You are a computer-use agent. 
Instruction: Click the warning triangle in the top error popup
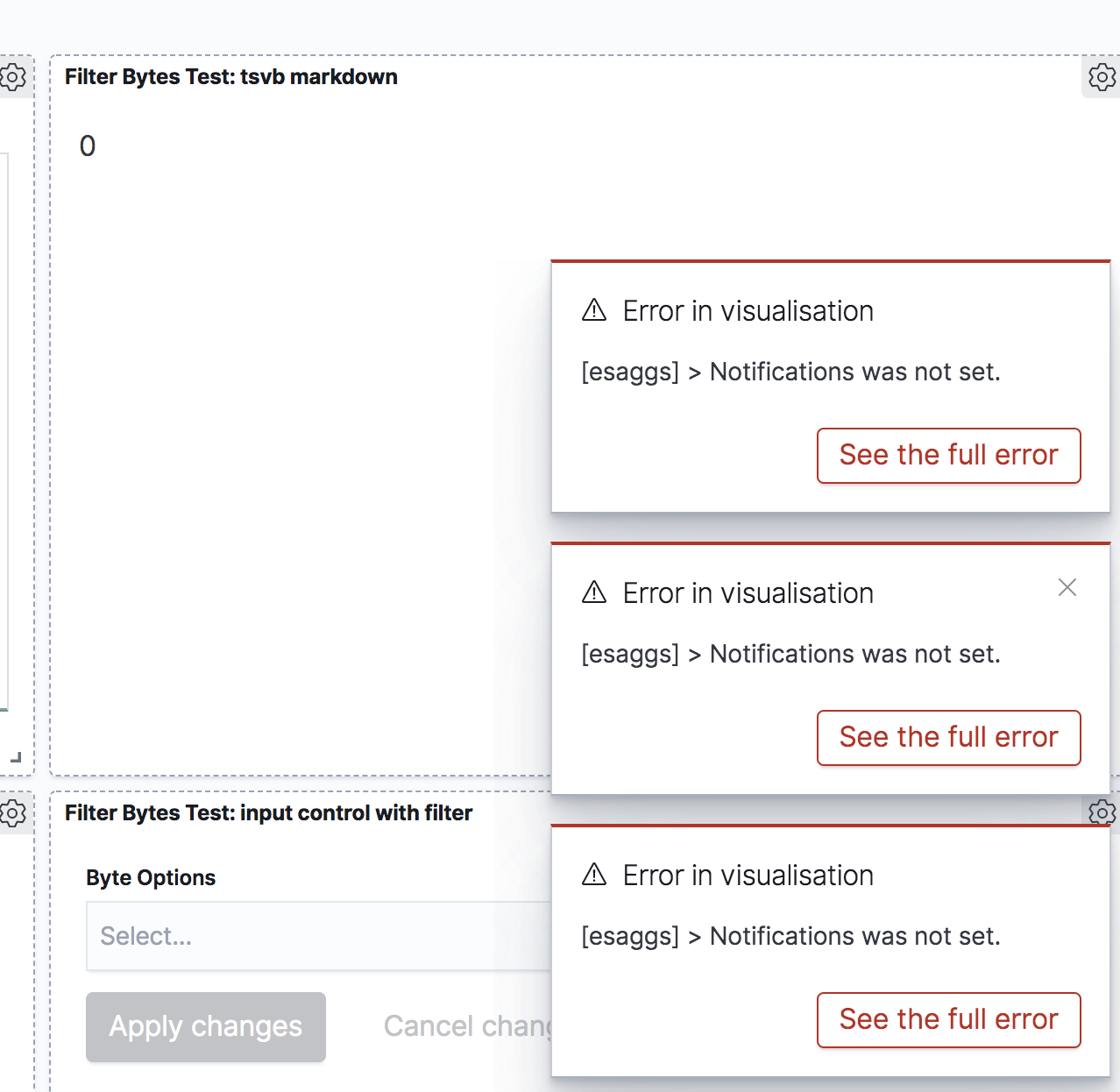594,310
